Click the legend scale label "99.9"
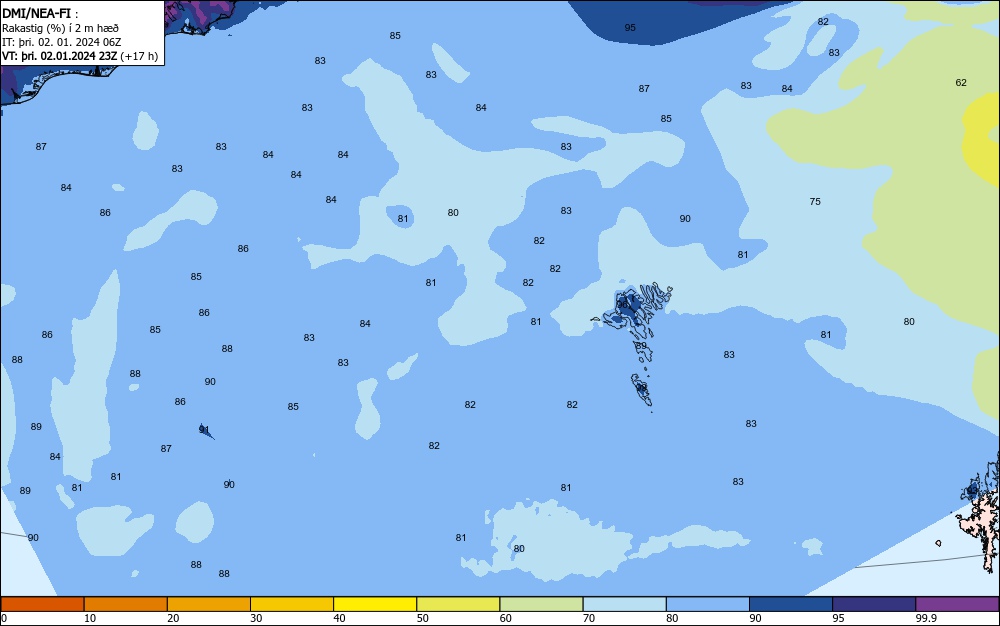 (925, 618)
